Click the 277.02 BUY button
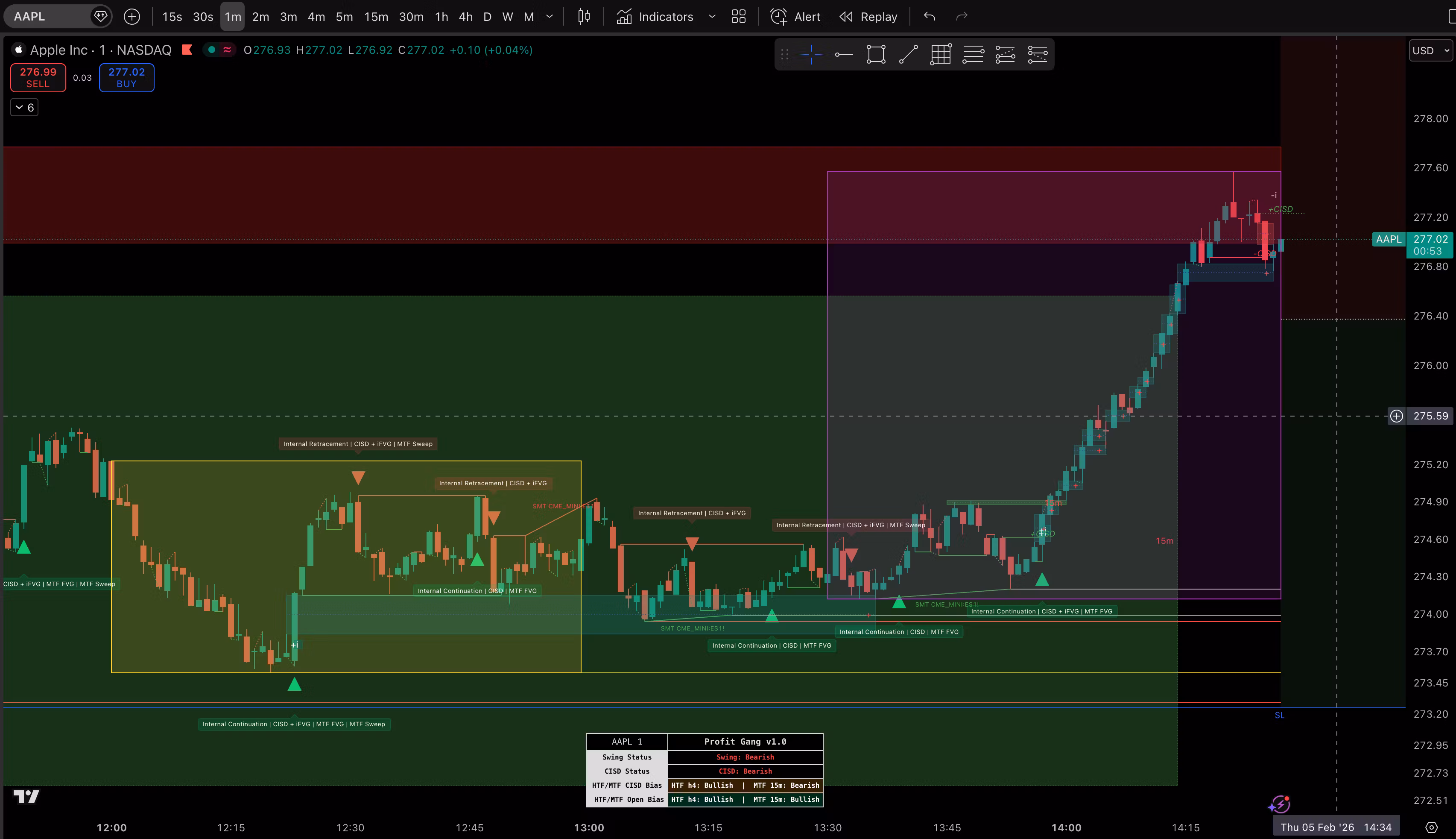1456x839 pixels. point(127,77)
